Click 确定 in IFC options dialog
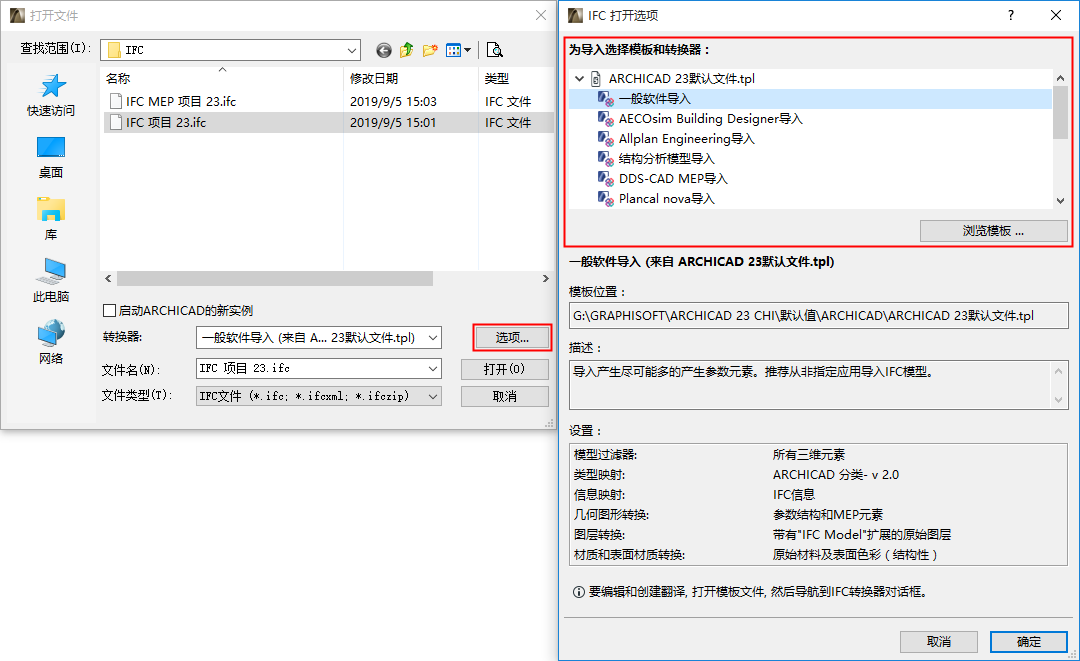 pyautogui.click(x=1028, y=642)
